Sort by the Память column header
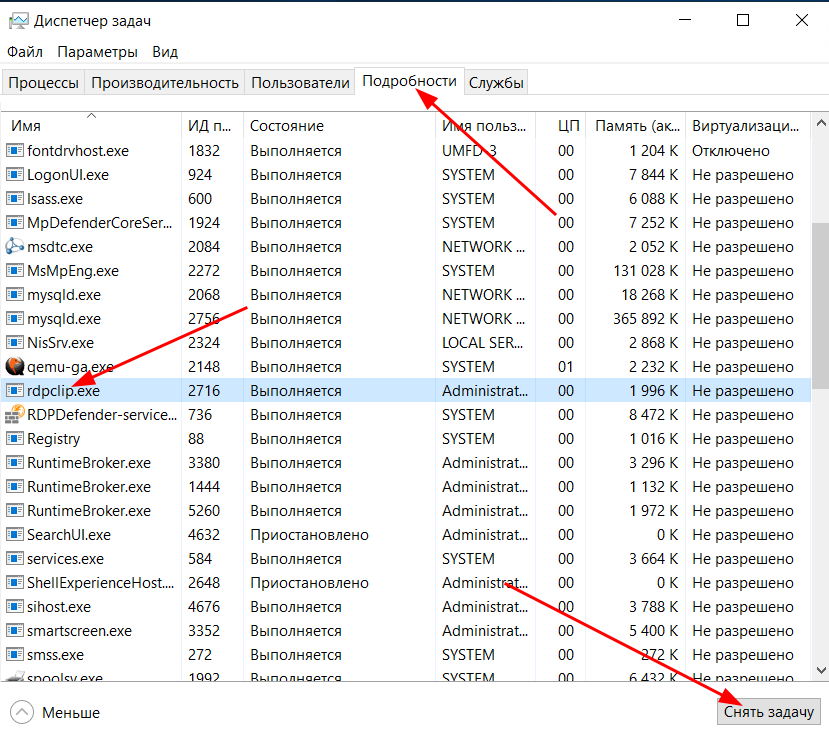The height and width of the screenshot is (740, 829). click(635, 126)
